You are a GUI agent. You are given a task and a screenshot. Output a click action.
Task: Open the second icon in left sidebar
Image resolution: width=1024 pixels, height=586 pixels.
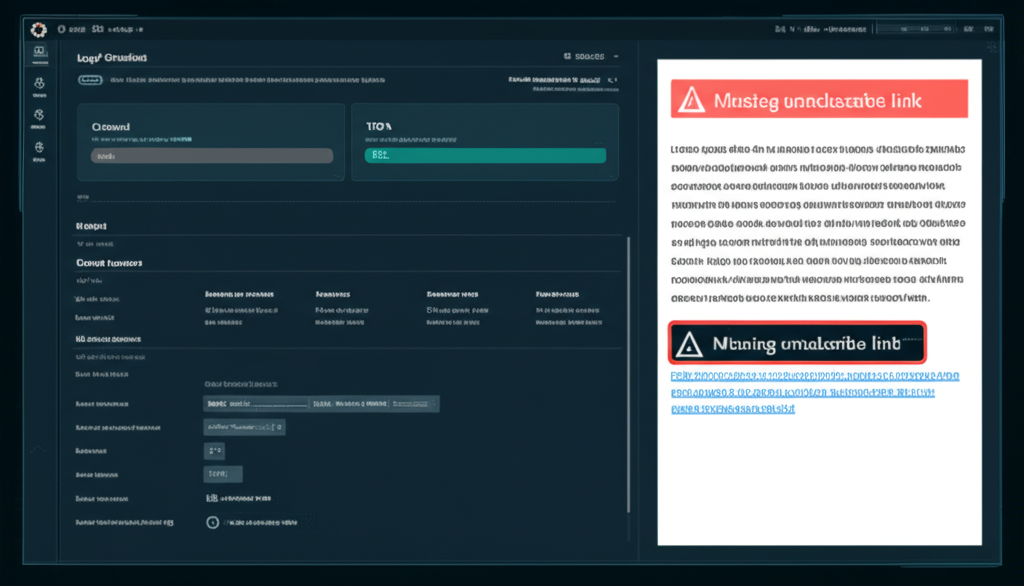pyautogui.click(x=39, y=84)
